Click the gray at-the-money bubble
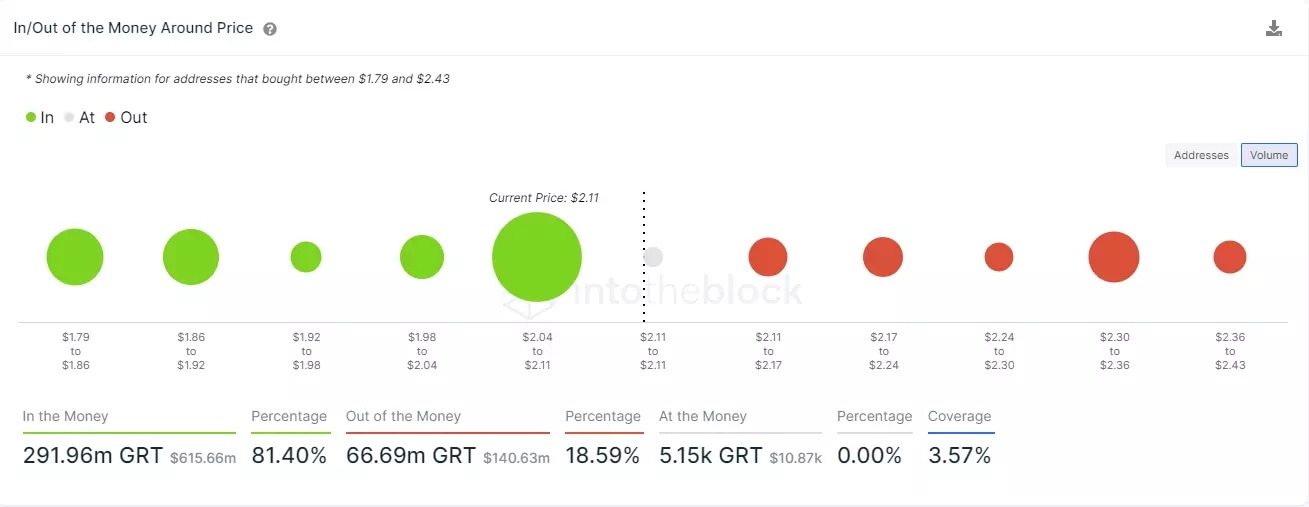 [x=653, y=257]
